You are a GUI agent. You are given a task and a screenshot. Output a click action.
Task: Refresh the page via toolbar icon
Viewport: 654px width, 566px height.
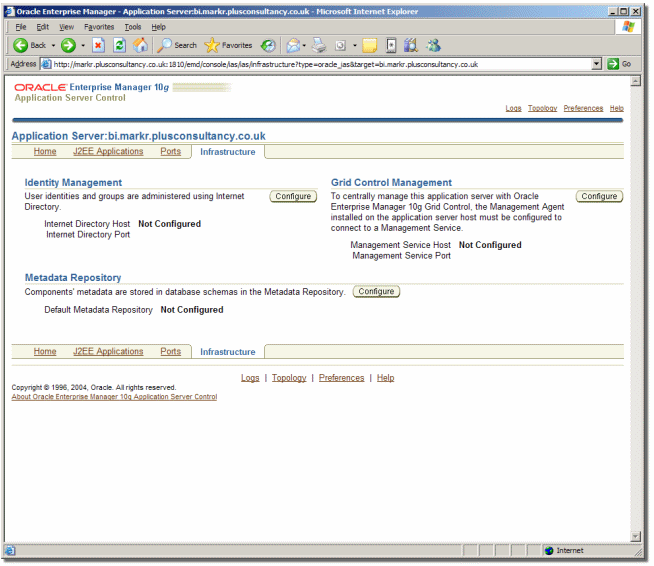(120, 45)
